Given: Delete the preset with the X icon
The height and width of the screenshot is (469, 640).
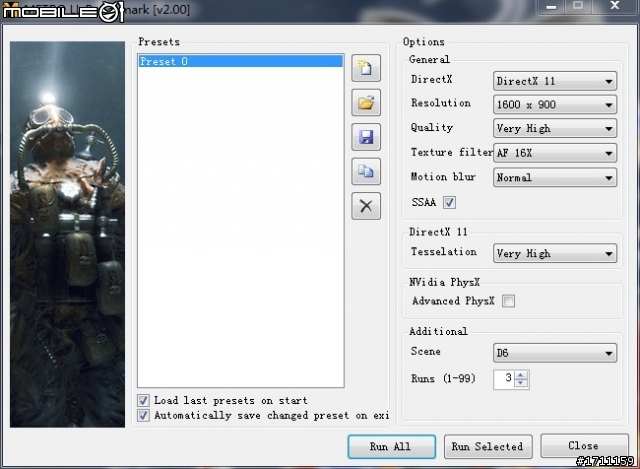Looking at the screenshot, I should pyautogui.click(x=366, y=206).
